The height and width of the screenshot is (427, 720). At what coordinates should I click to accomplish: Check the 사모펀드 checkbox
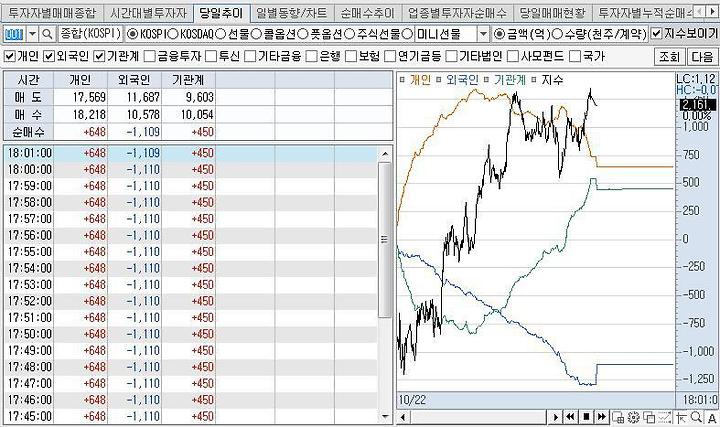point(513,56)
